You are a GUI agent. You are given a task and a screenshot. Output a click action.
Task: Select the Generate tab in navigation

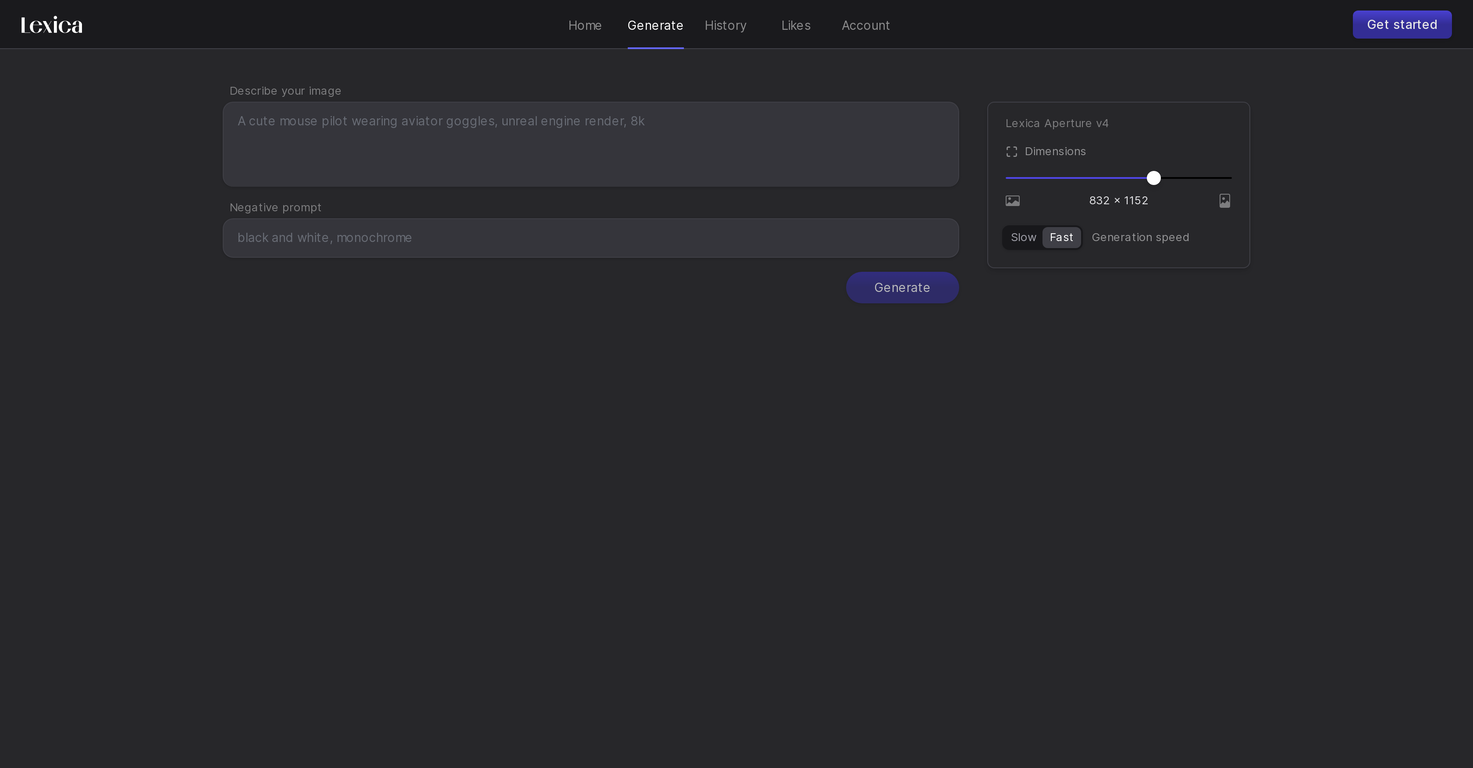tap(655, 25)
